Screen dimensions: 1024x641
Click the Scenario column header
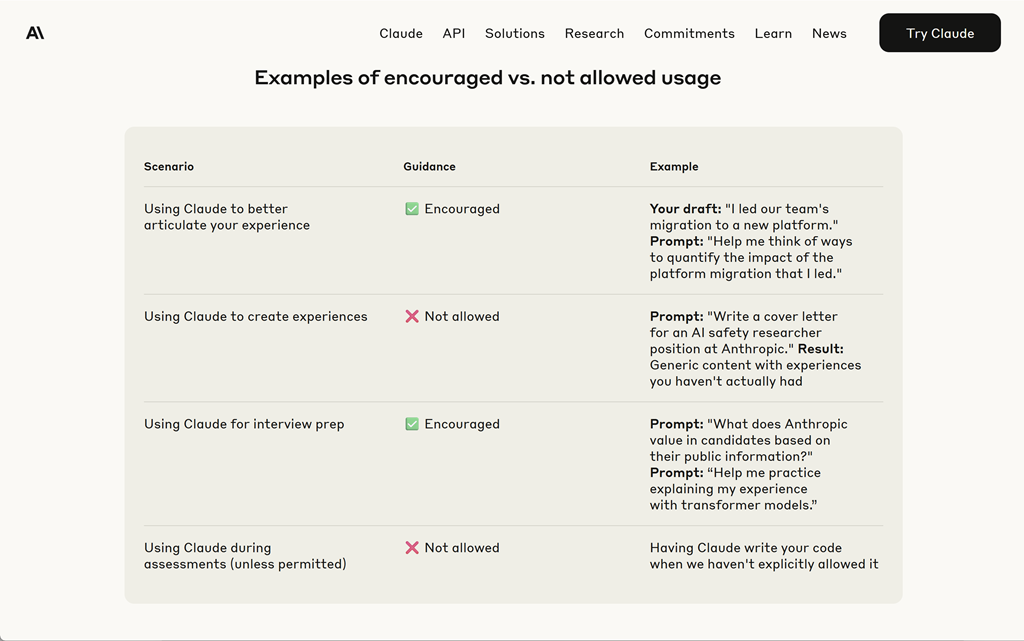[169, 166]
